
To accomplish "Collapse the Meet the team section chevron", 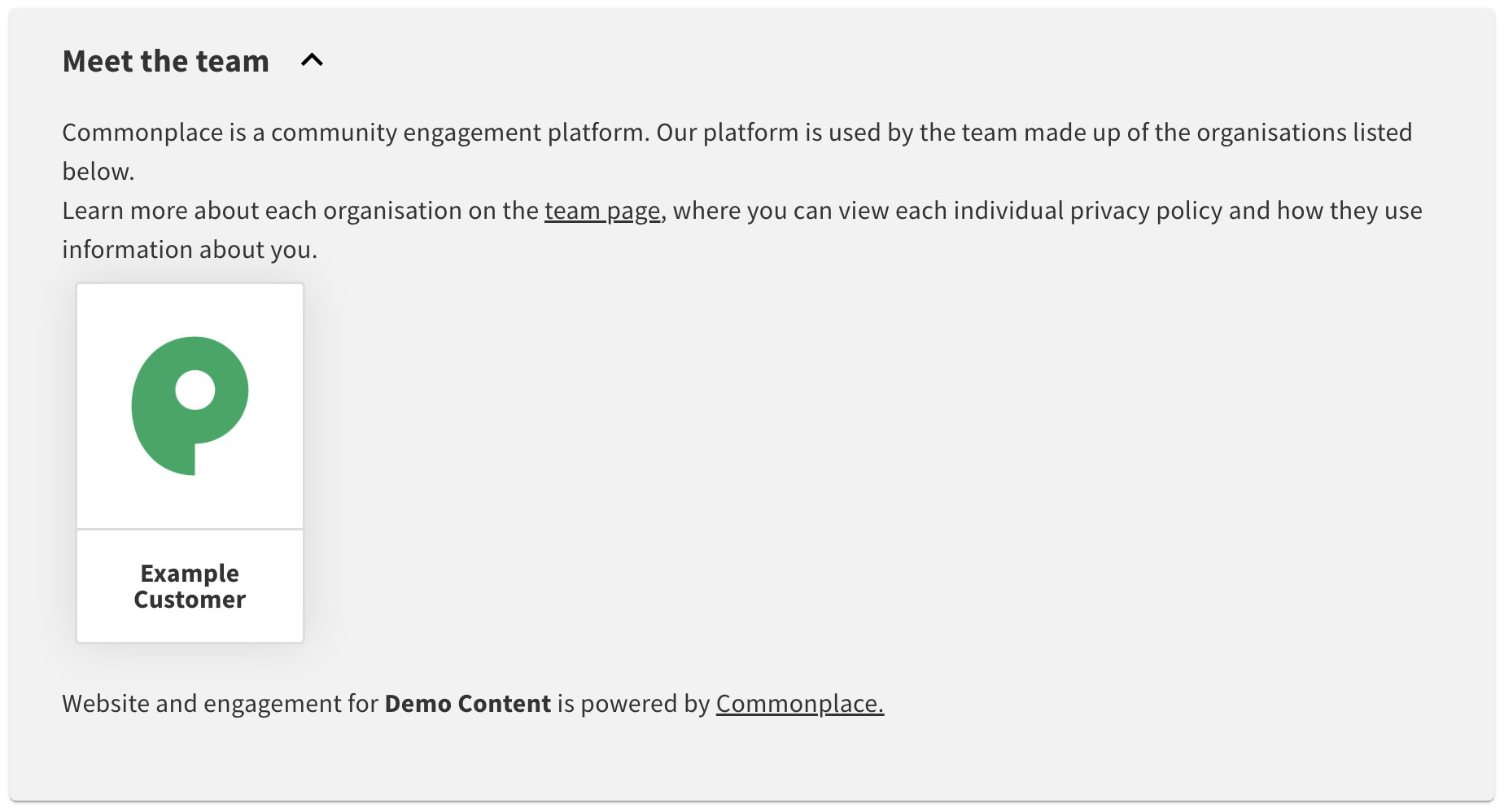I will [312, 60].
